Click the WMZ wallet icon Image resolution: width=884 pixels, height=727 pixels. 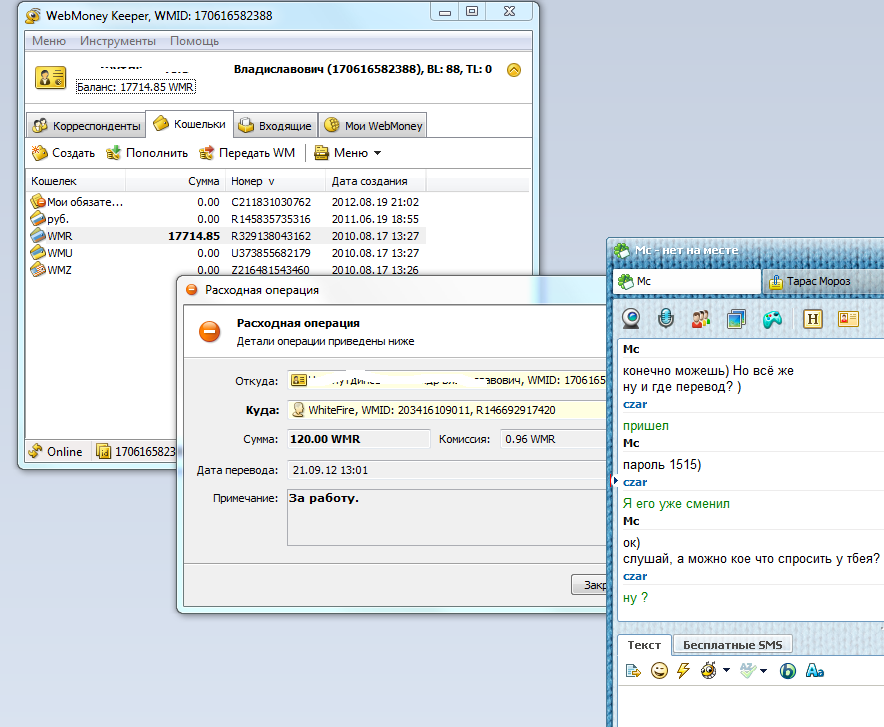tap(38, 269)
